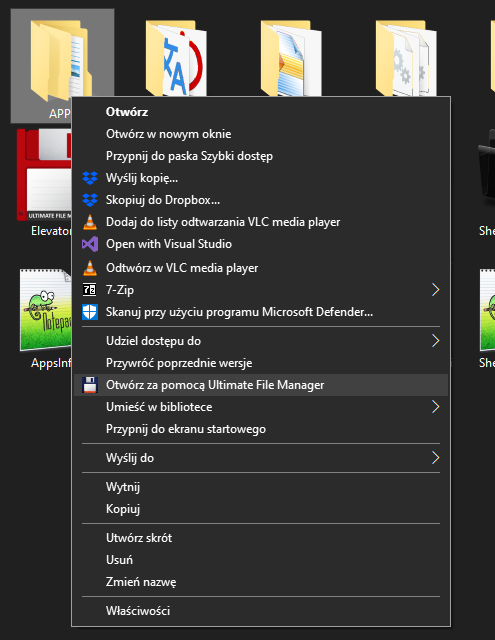Expand the Umieść w bibliotece submenu arrow
The image size is (495, 640).
[435, 407]
